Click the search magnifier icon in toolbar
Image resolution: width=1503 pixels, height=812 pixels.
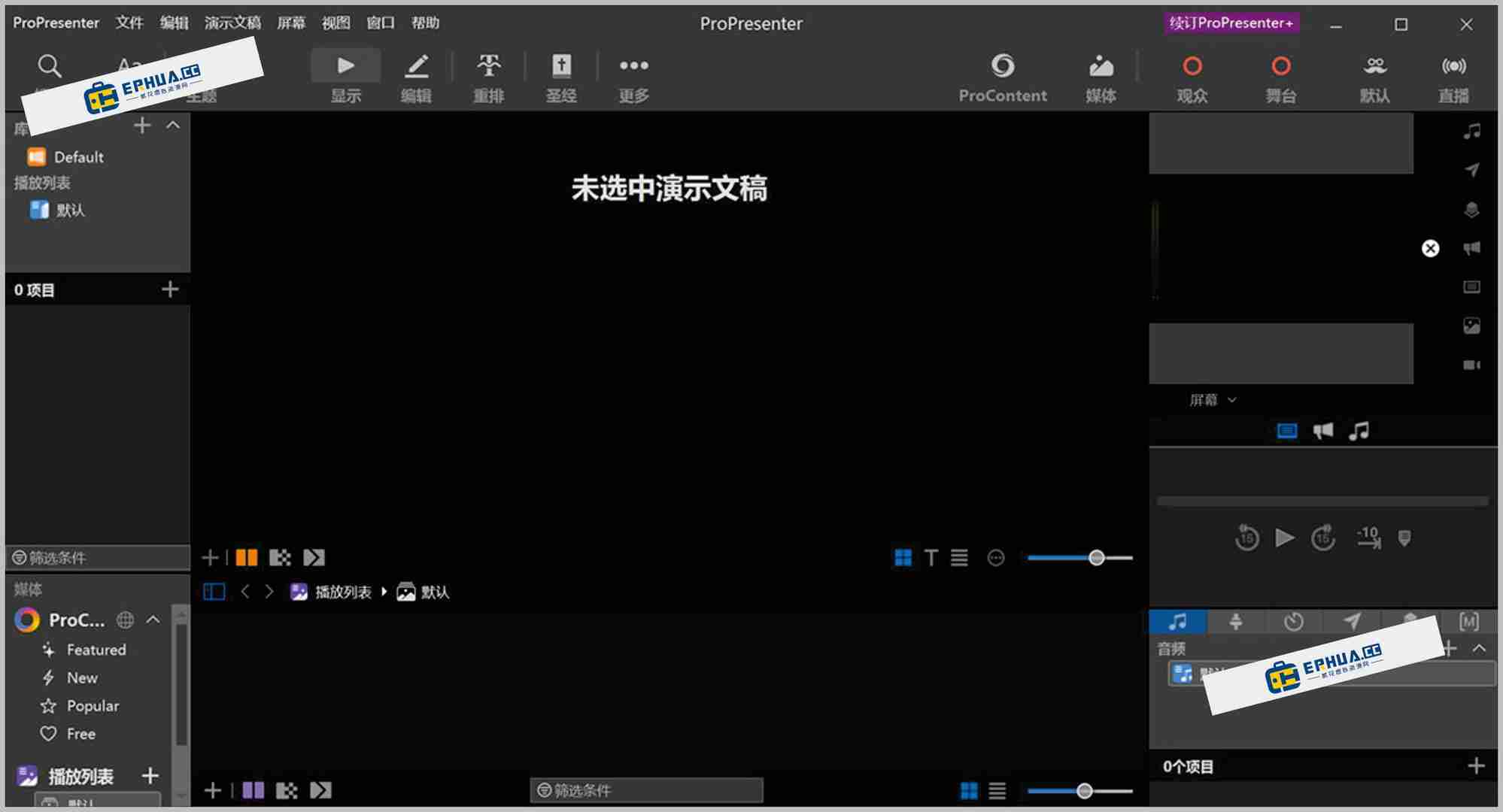pyautogui.click(x=50, y=66)
